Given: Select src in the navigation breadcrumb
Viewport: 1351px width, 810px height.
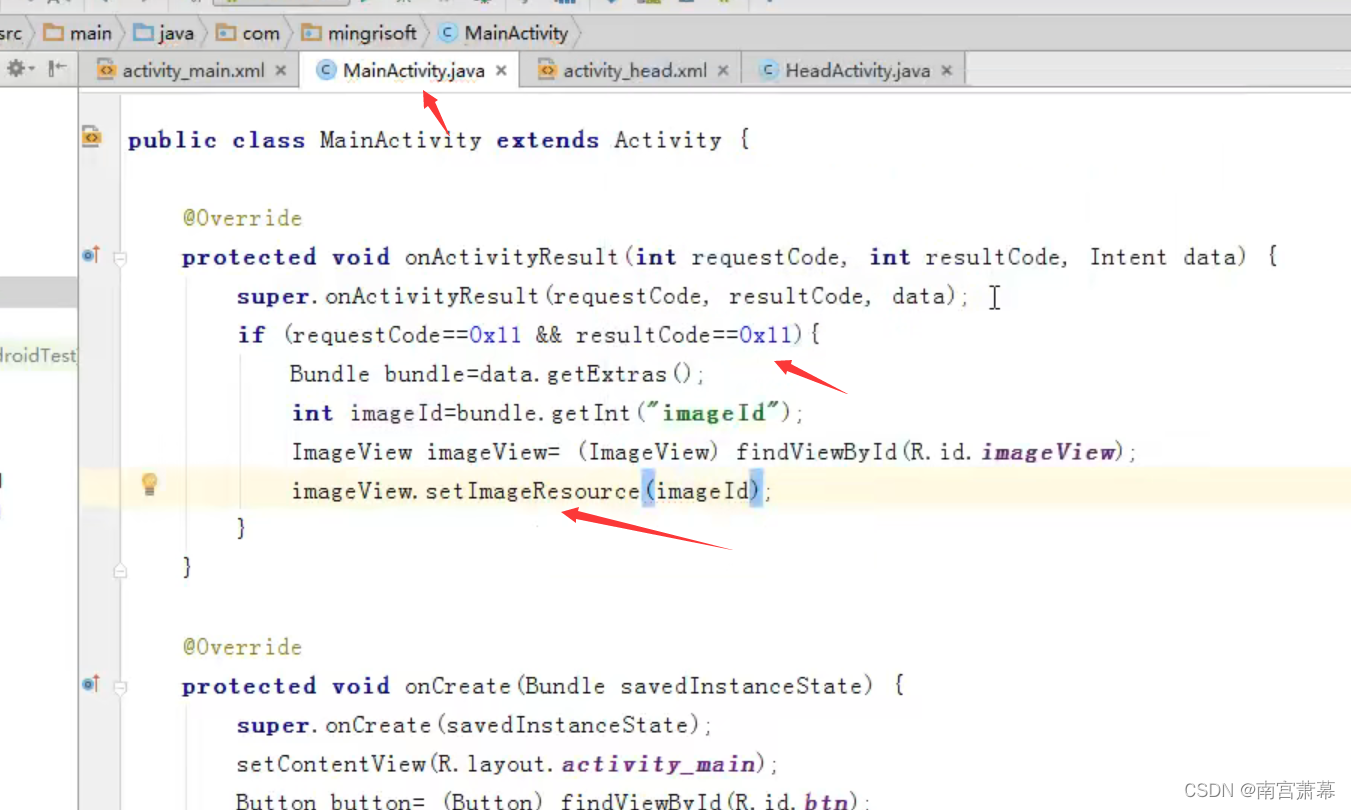Looking at the screenshot, I should pyautogui.click(x=11, y=33).
